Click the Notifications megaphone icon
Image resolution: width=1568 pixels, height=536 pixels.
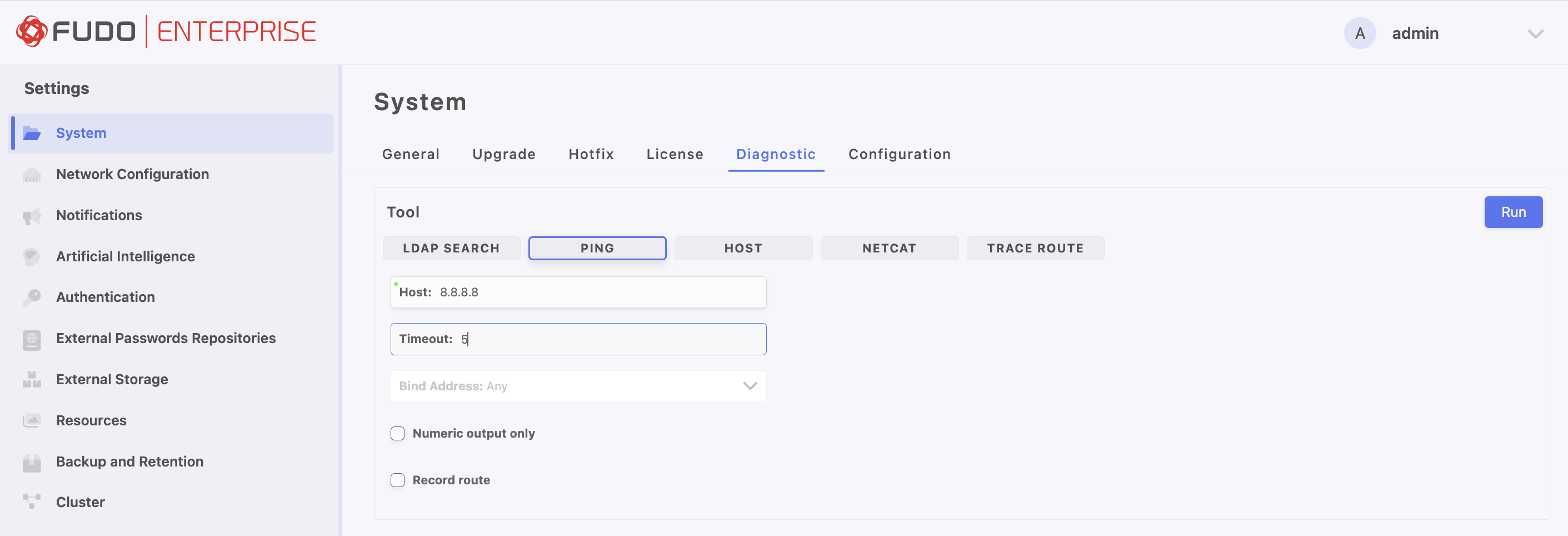(32, 216)
